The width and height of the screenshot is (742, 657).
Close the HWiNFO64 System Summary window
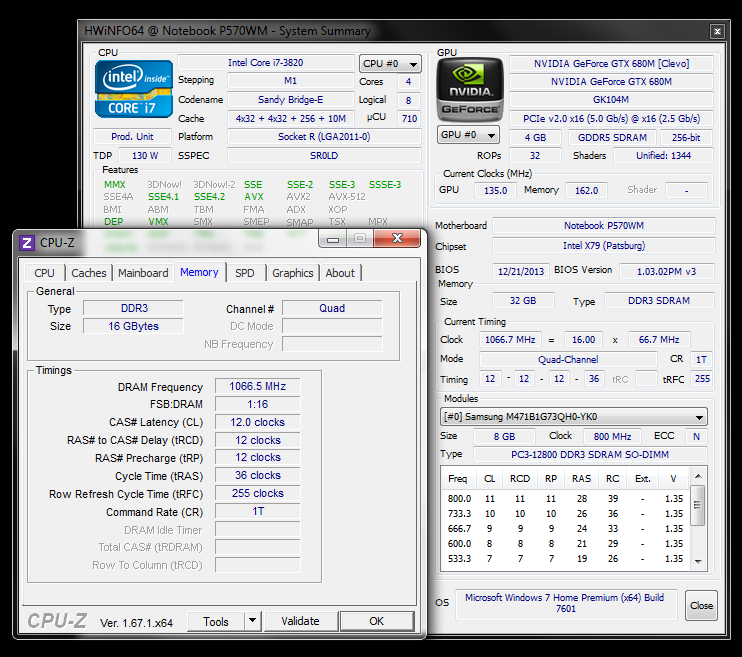click(x=717, y=31)
